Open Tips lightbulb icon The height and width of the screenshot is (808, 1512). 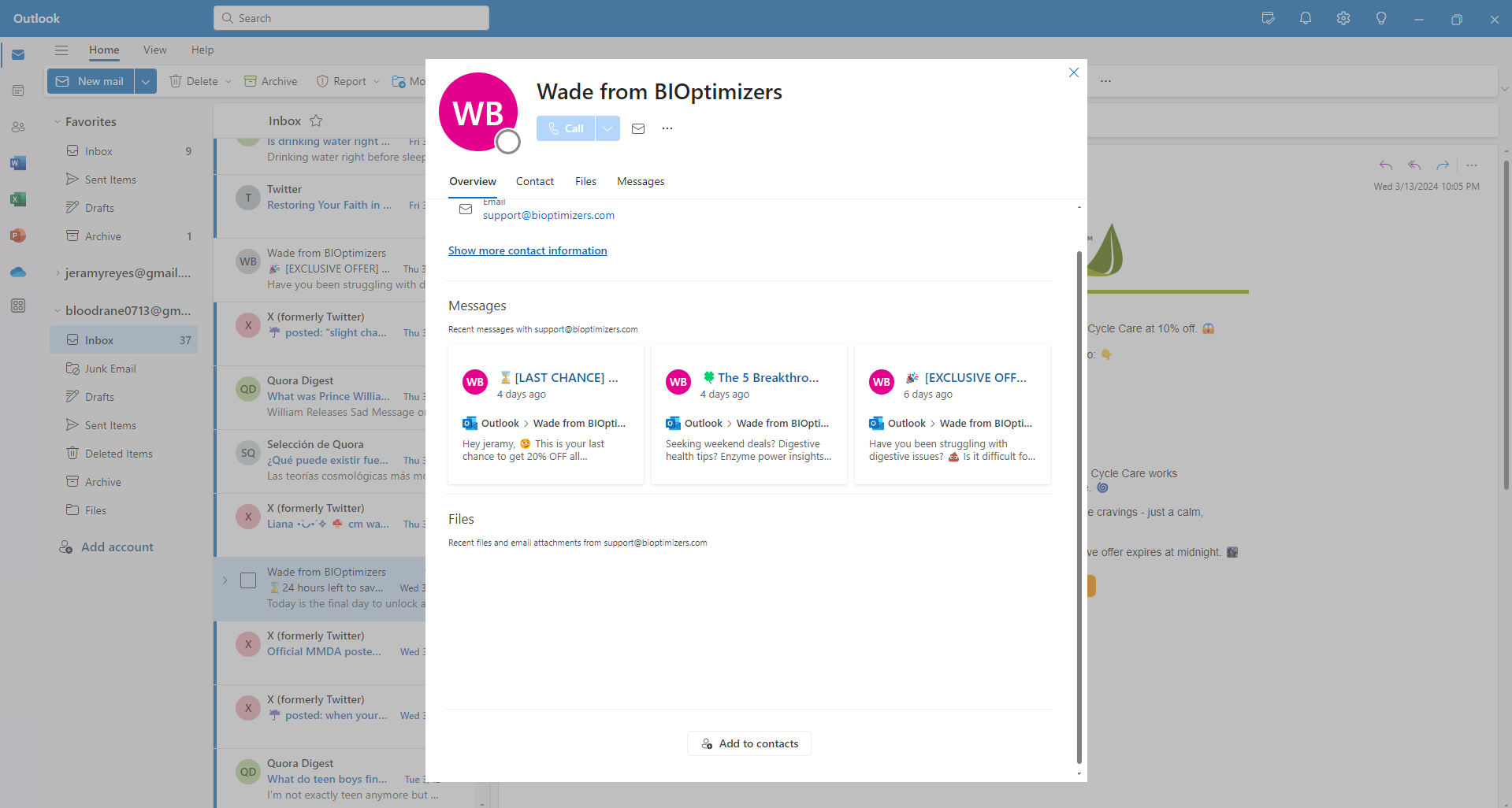1381,18
